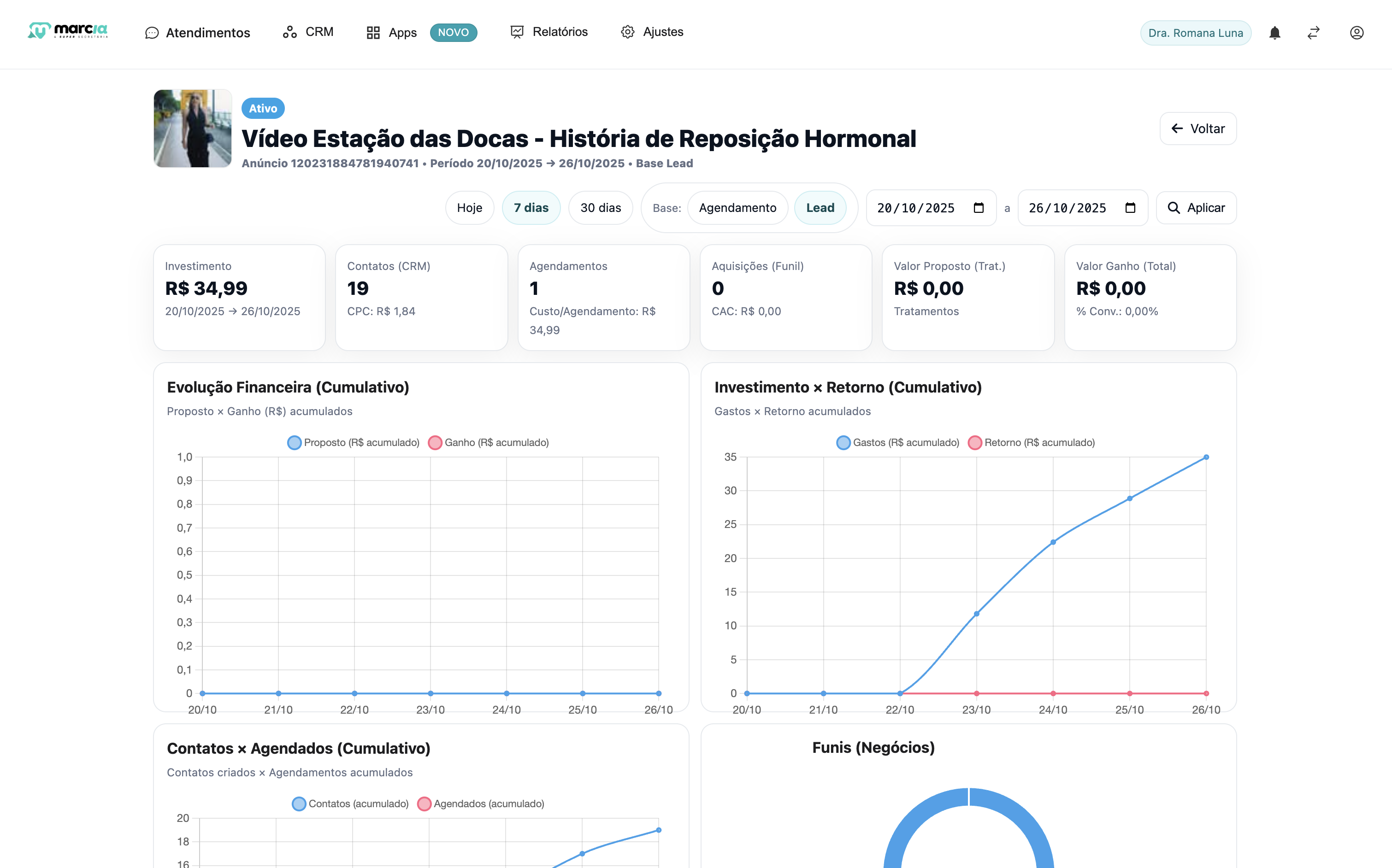Image resolution: width=1392 pixels, height=868 pixels.
Task: Open the Dra. Romana Luna account selector
Action: pyautogui.click(x=1195, y=33)
